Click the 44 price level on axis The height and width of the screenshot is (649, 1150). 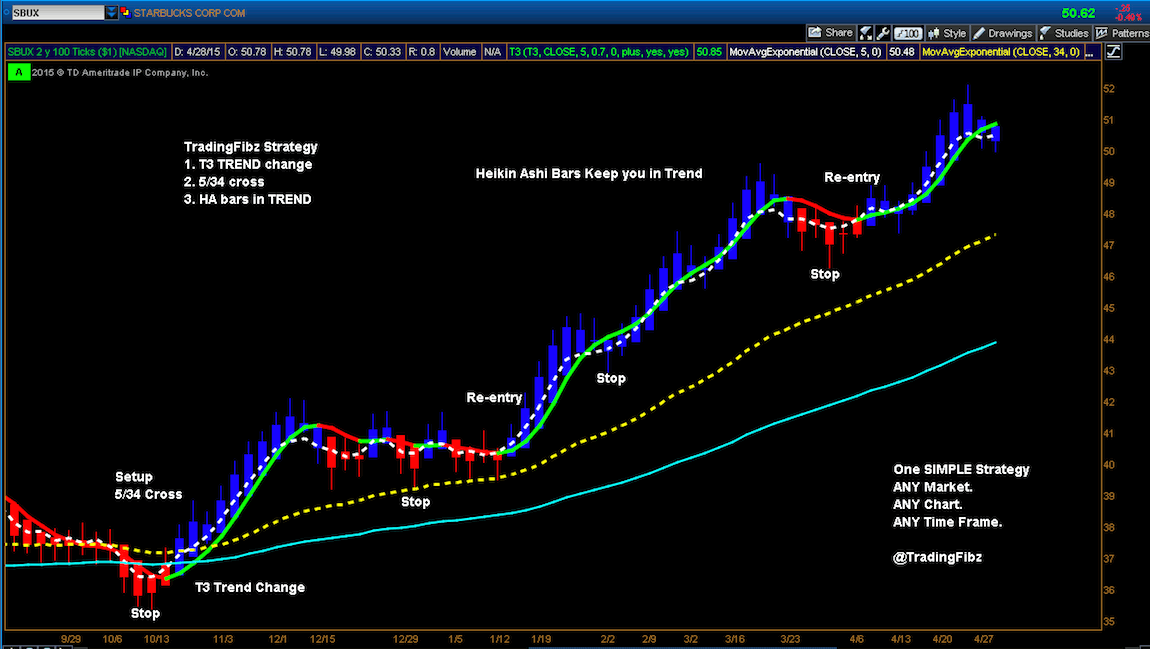[x=1109, y=340]
